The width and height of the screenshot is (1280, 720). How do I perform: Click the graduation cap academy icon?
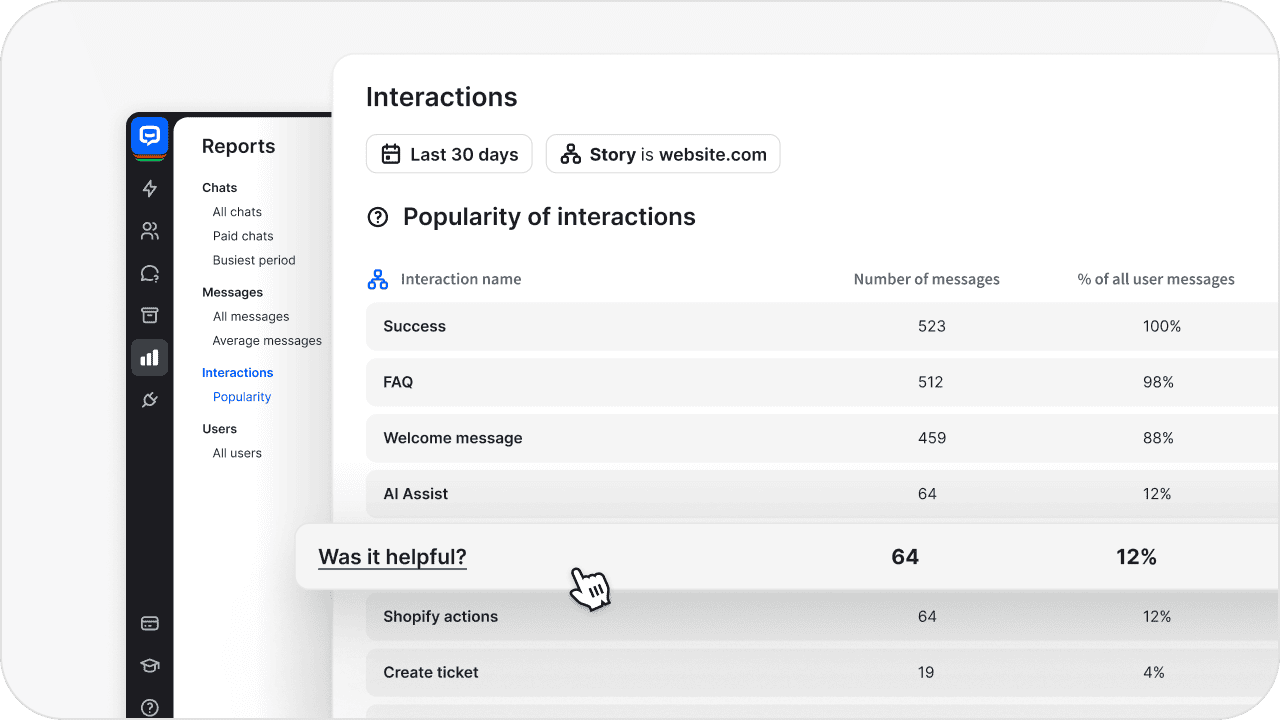click(x=149, y=664)
